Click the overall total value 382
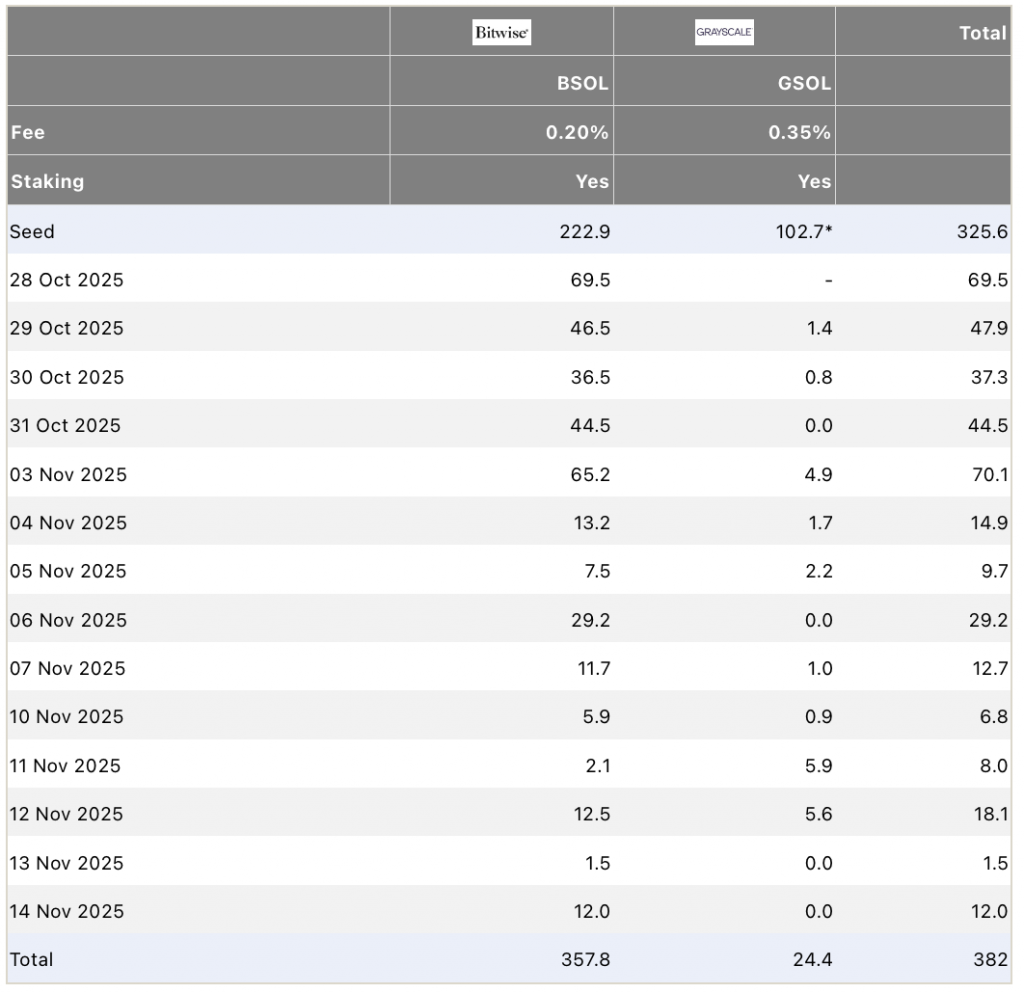Viewport: 1024px width, 993px height. [990, 959]
